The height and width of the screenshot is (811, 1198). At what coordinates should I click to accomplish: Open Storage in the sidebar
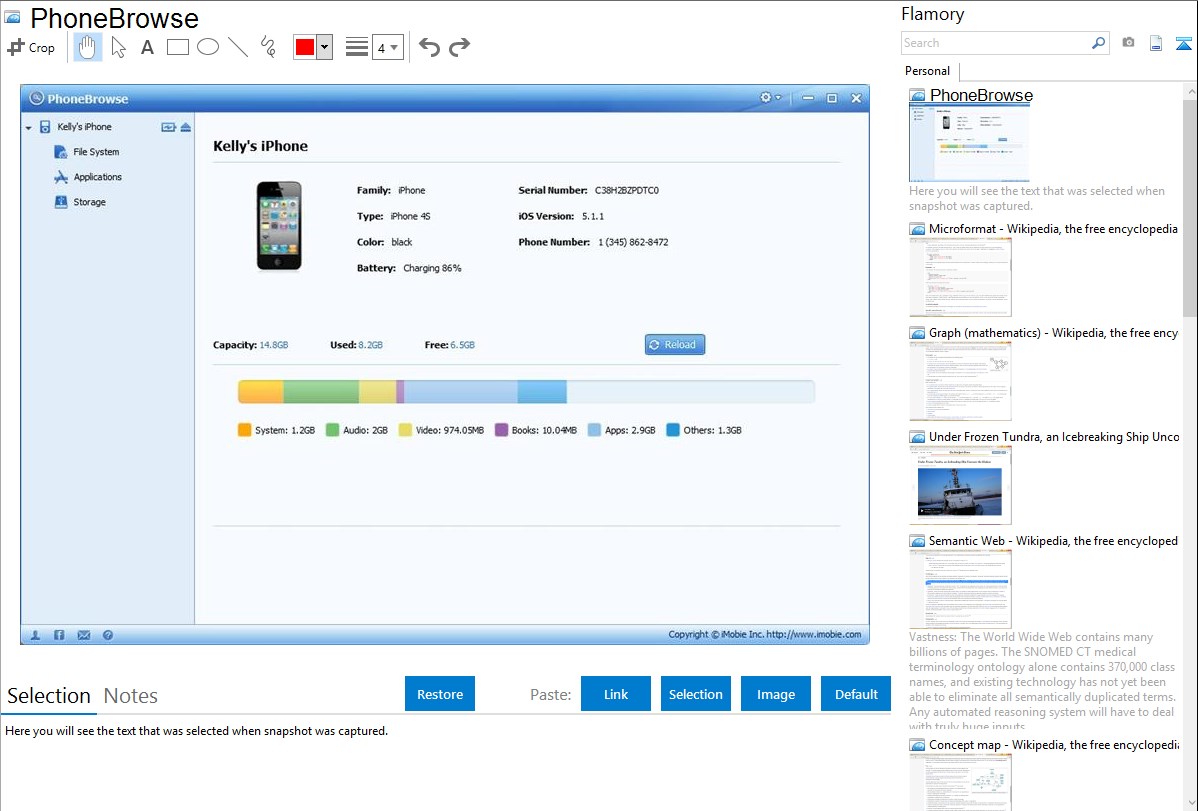[89, 203]
